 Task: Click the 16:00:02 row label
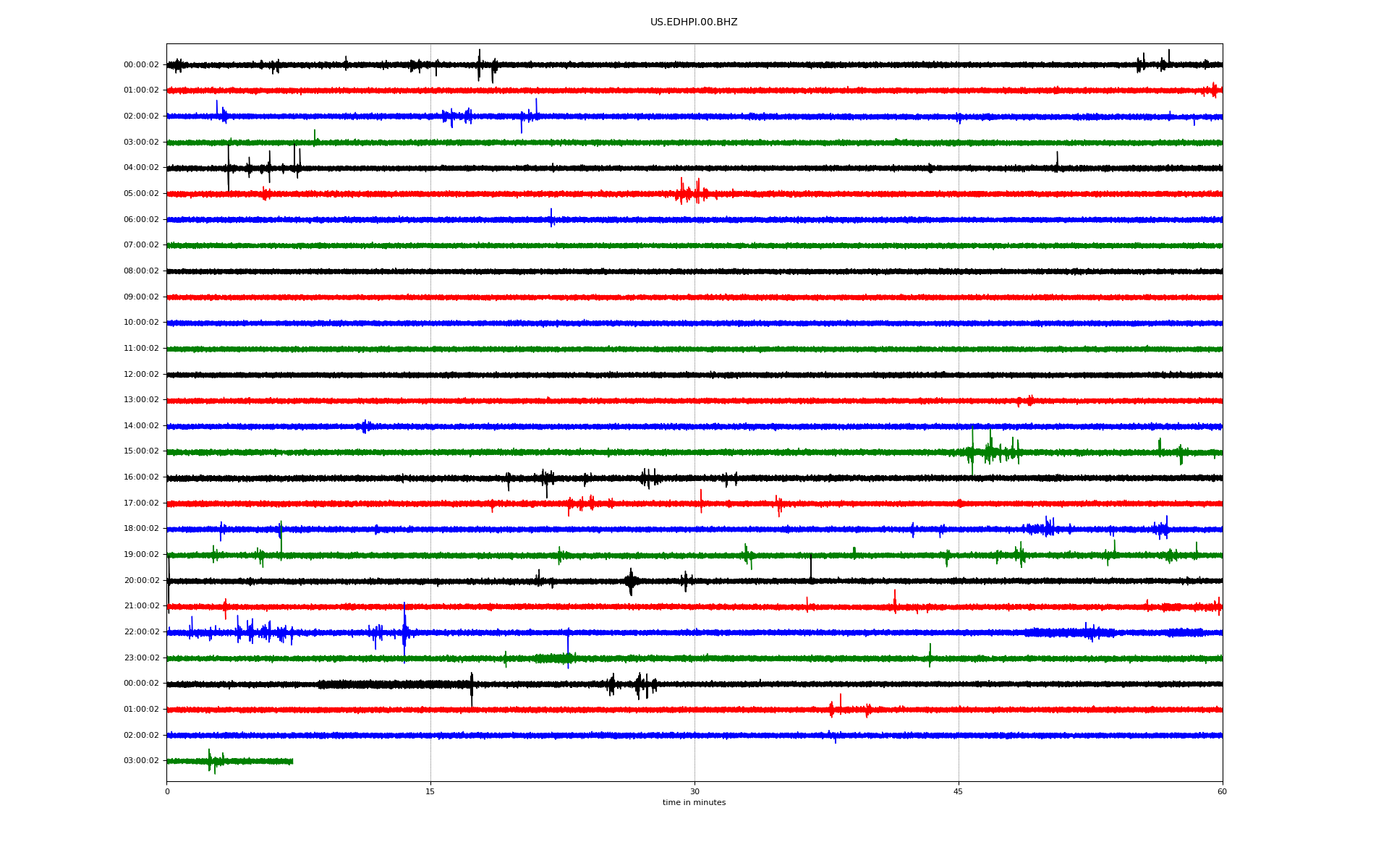[141, 477]
